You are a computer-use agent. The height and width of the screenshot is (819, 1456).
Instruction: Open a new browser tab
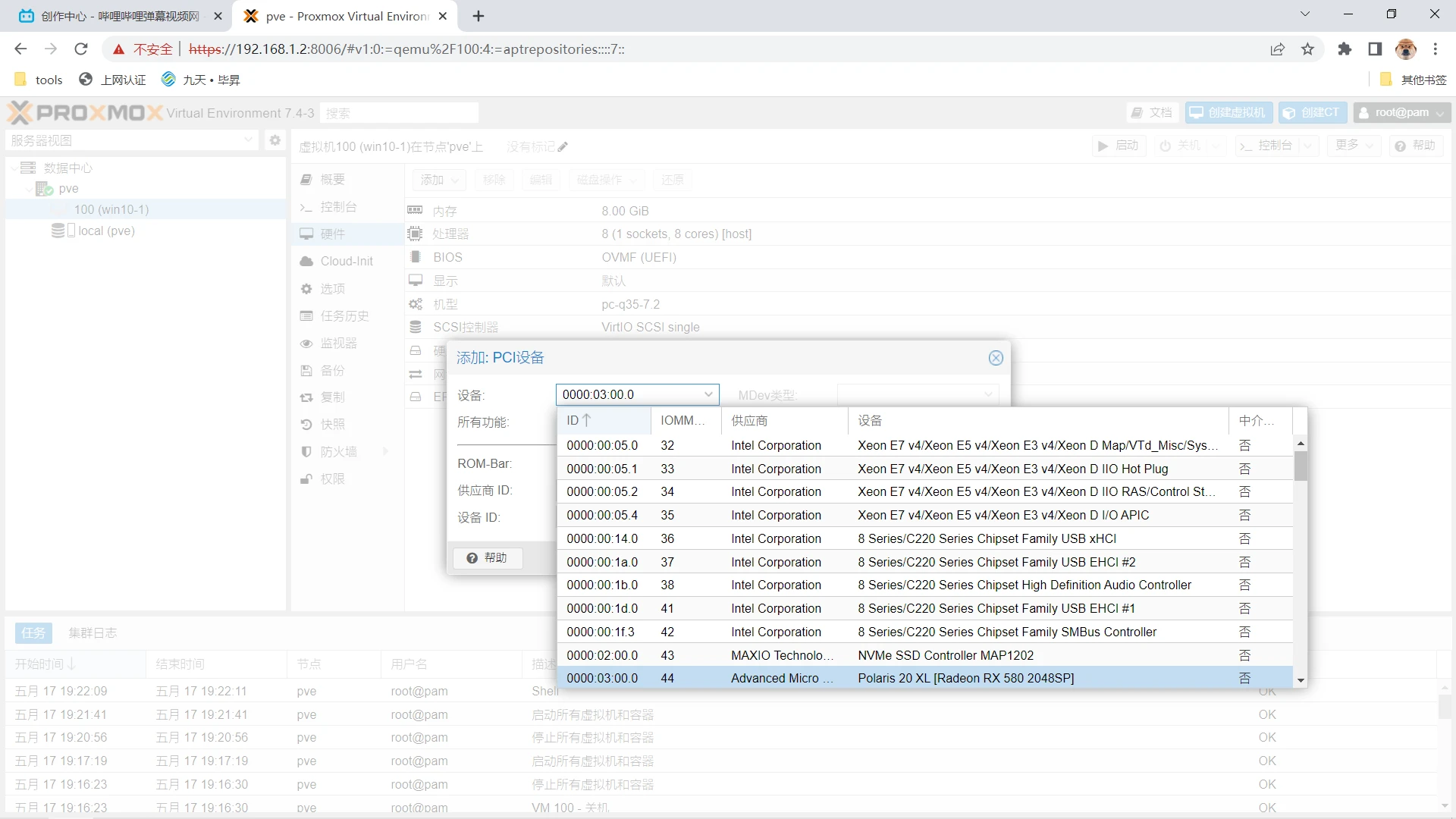tap(479, 16)
